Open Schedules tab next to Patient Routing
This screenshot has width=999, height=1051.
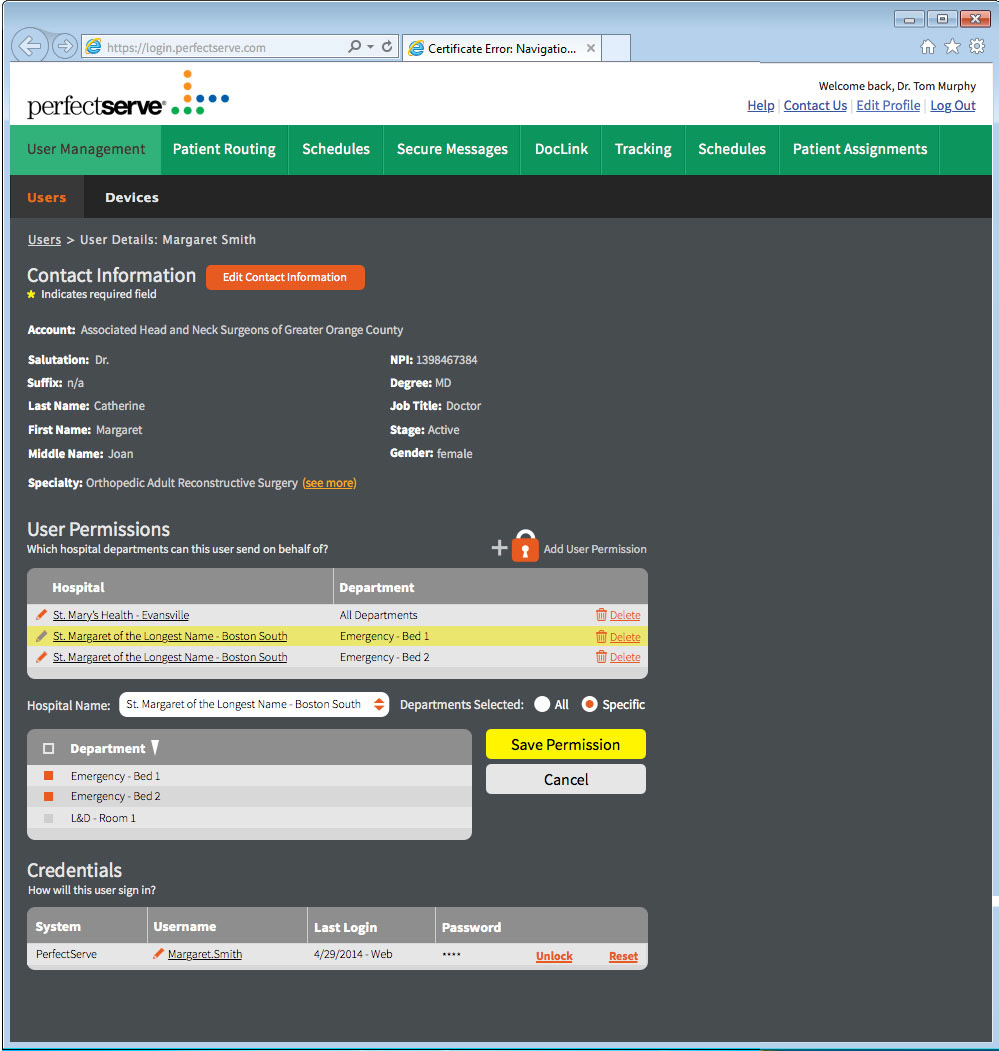click(336, 149)
